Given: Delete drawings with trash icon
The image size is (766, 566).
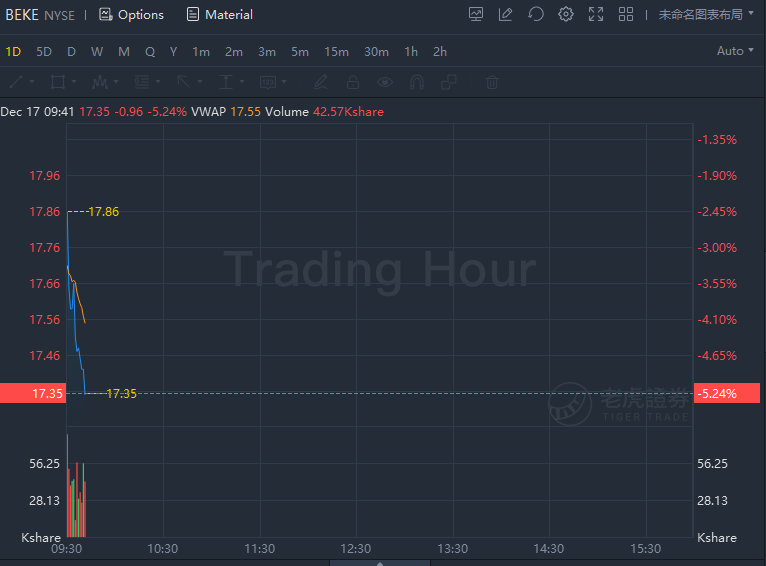Looking at the screenshot, I should tap(492, 82).
